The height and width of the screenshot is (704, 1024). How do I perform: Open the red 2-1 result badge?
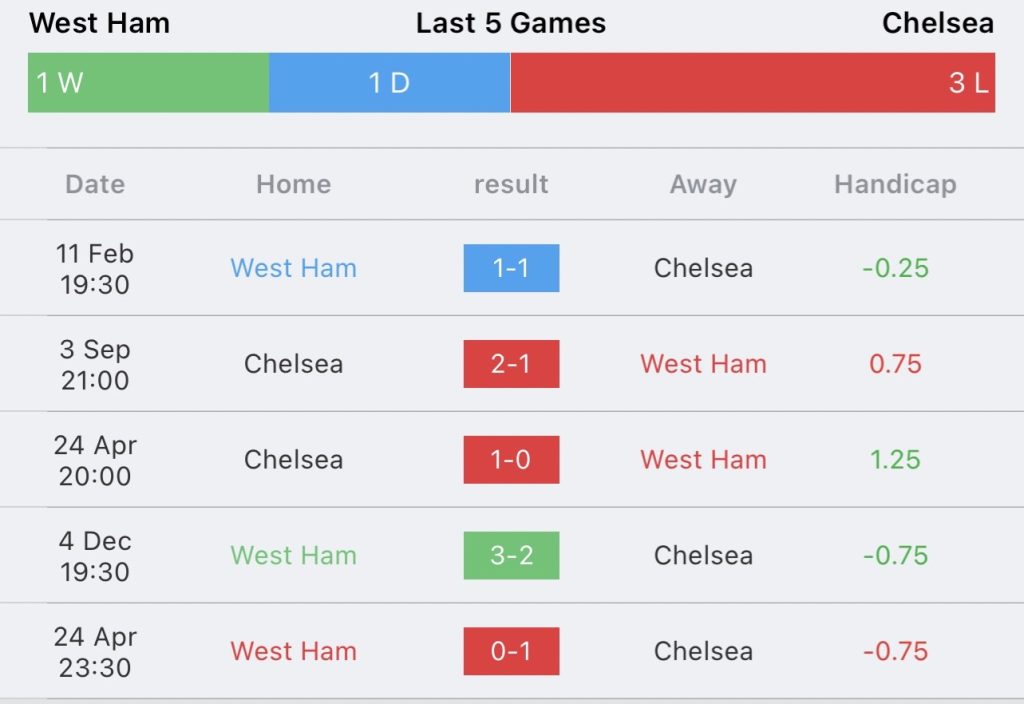click(x=511, y=364)
